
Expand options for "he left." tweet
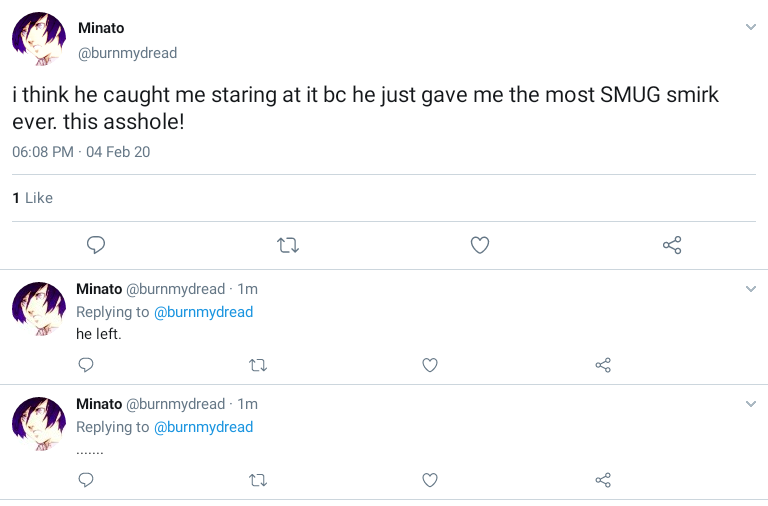tap(751, 289)
